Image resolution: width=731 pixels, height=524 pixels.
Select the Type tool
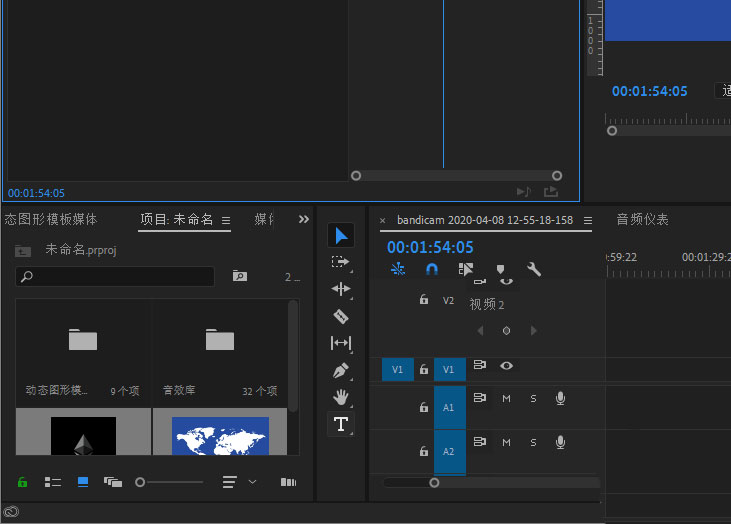click(341, 424)
